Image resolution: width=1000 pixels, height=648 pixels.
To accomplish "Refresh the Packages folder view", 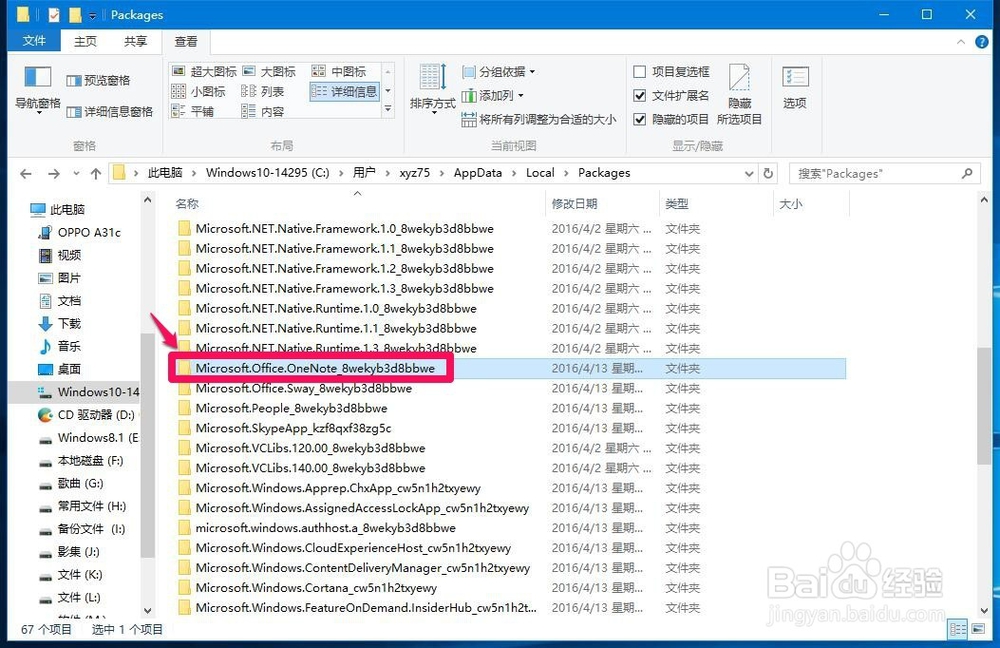I will pyautogui.click(x=768, y=173).
